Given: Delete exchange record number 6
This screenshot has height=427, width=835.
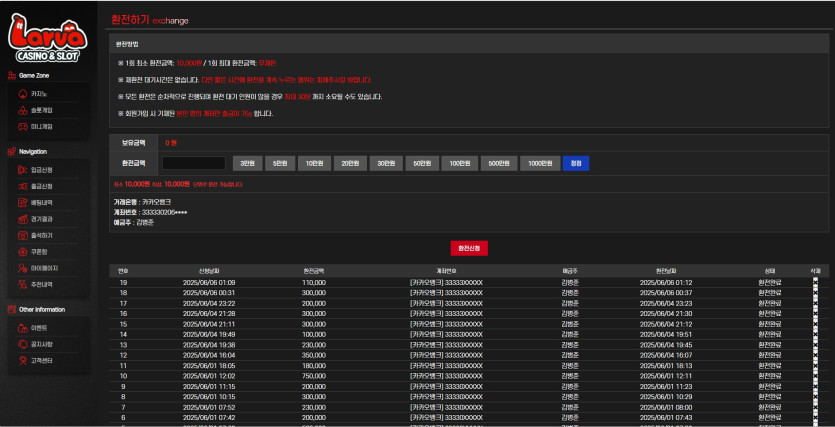Looking at the screenshot, I should (x=815, y=417).
